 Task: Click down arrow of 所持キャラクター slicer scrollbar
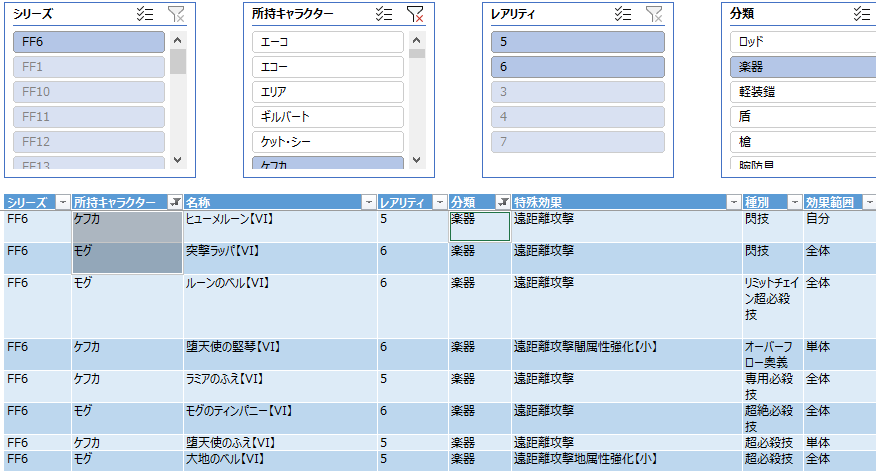point(416,160)
